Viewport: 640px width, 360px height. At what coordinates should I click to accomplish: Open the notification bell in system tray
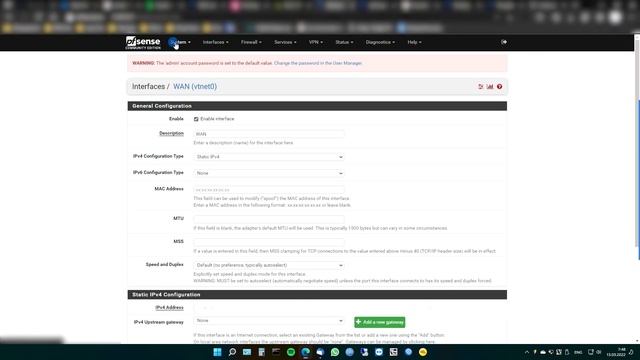point(631,352)
